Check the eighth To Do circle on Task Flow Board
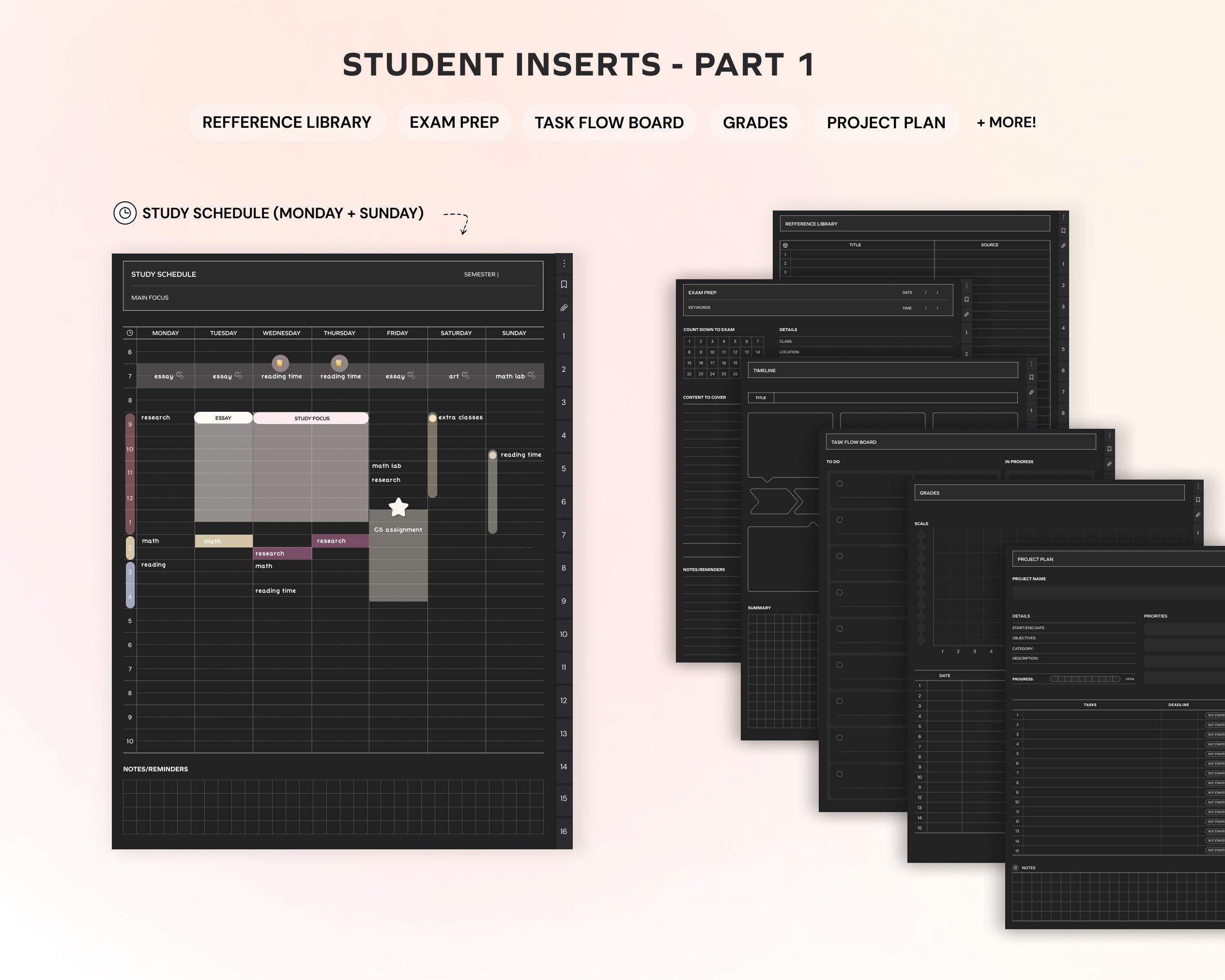Screen dimensions: 1225x980 point(839,738)
